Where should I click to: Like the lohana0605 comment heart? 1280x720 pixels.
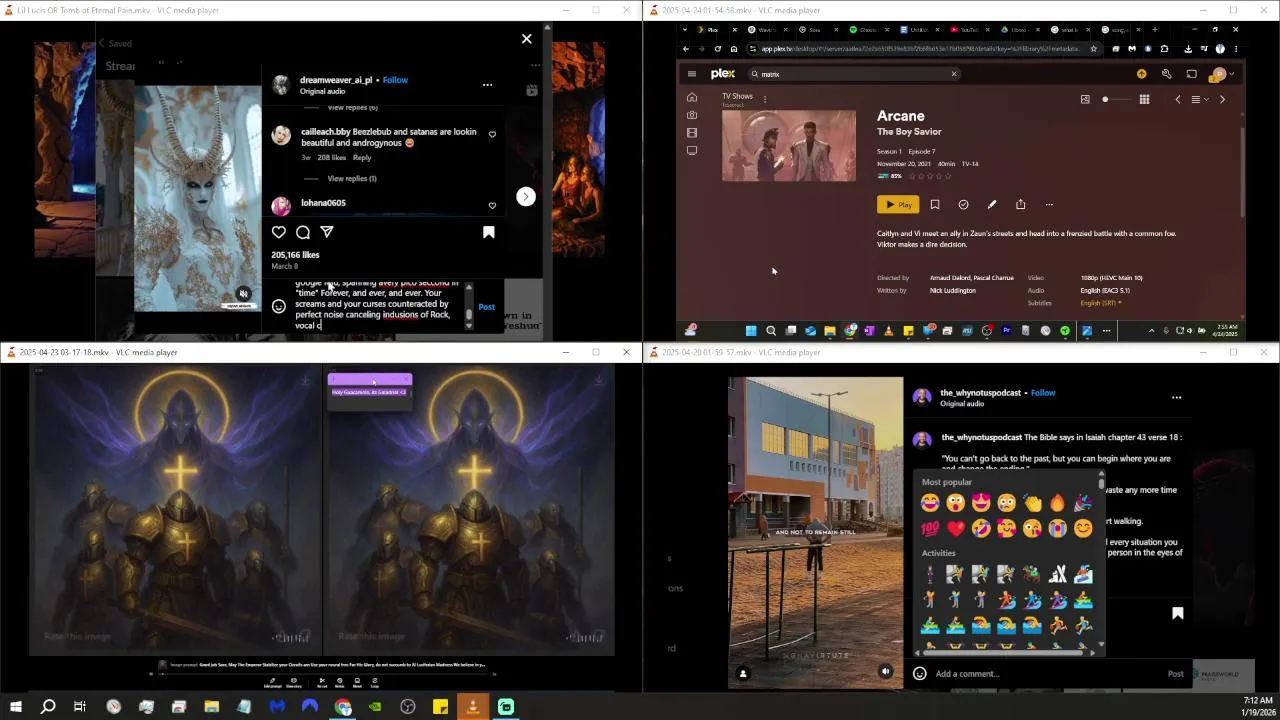492,206
